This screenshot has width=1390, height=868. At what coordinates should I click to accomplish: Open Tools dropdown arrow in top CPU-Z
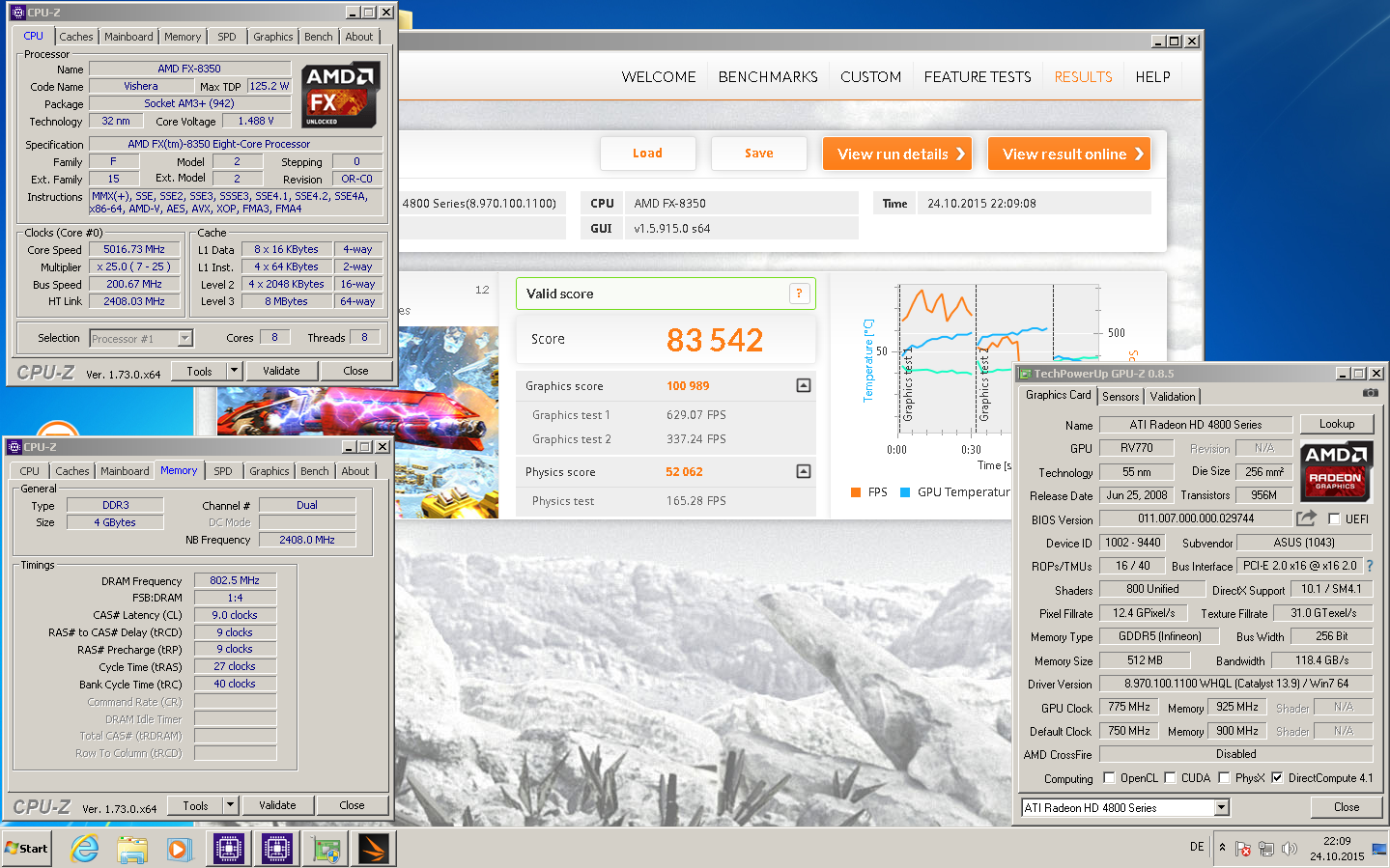pos(234,371)
